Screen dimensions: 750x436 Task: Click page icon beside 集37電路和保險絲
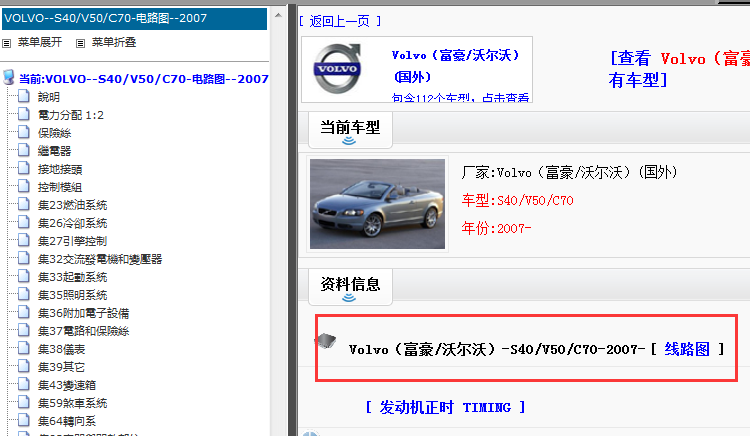click(x=23, y=330)
